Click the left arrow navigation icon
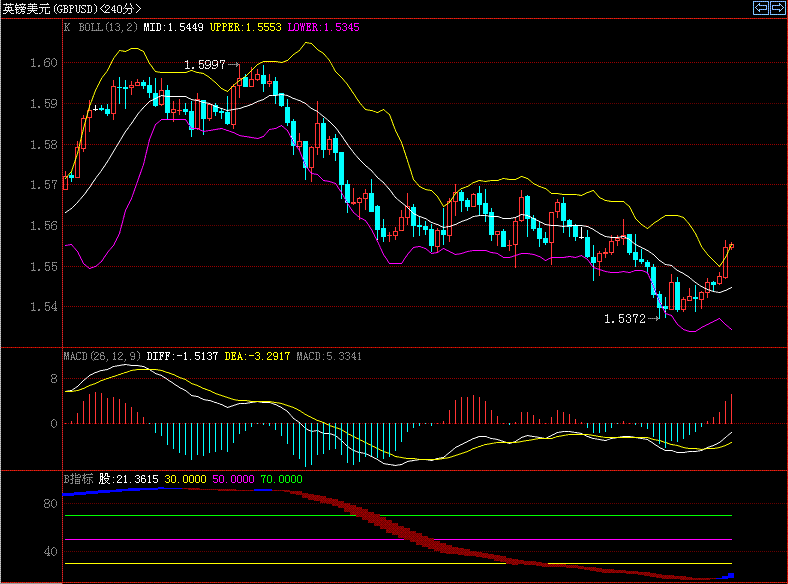788x584 pixels. 761,8
